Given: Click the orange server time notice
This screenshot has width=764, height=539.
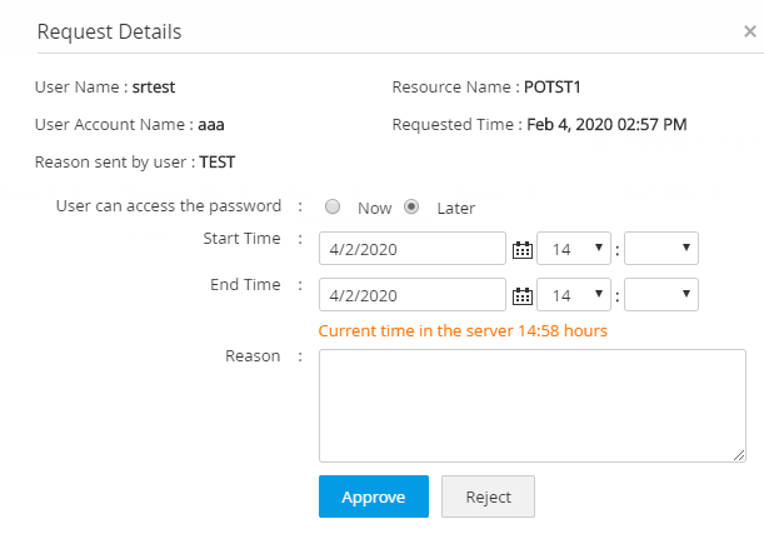Looking at the screenshot, I should click(462, 330).
